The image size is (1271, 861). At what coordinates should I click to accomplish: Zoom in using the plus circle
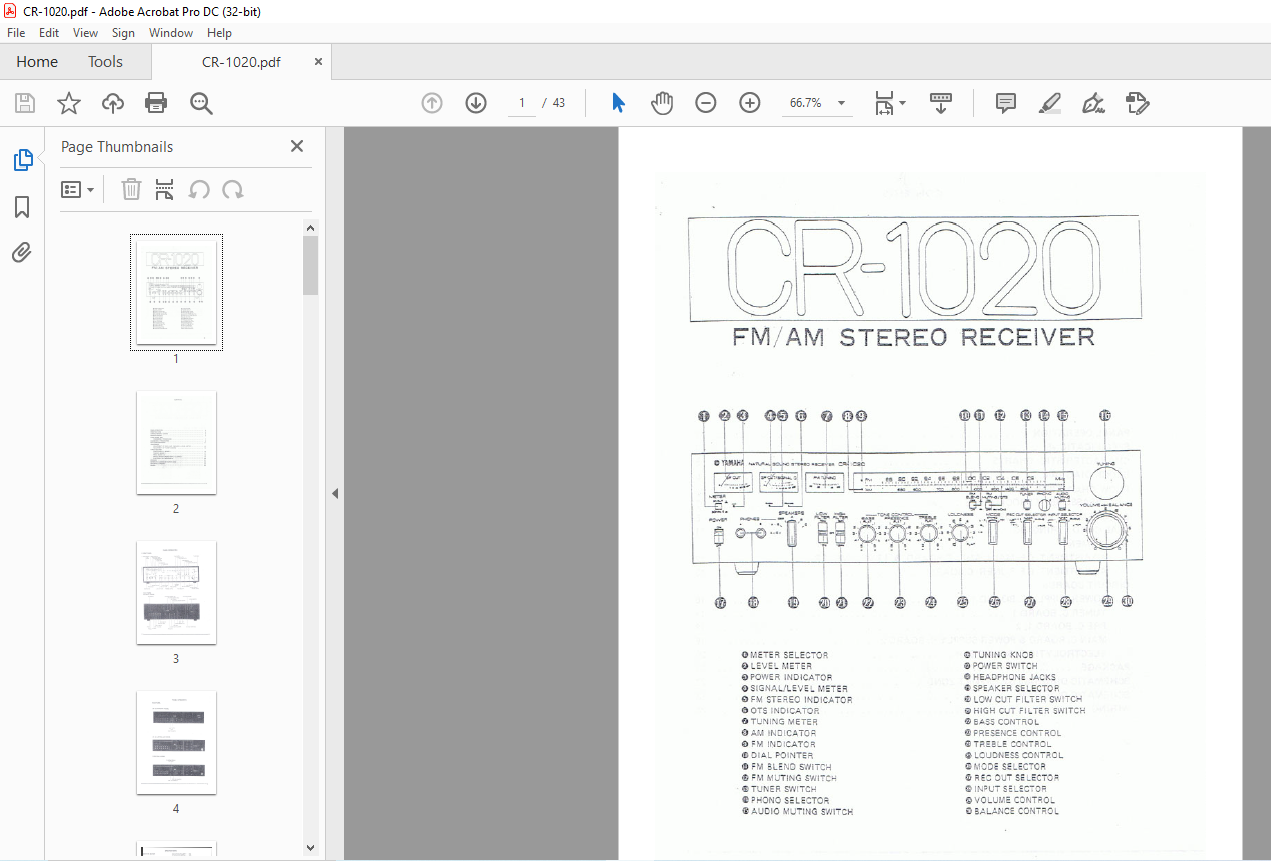(750, 103)
